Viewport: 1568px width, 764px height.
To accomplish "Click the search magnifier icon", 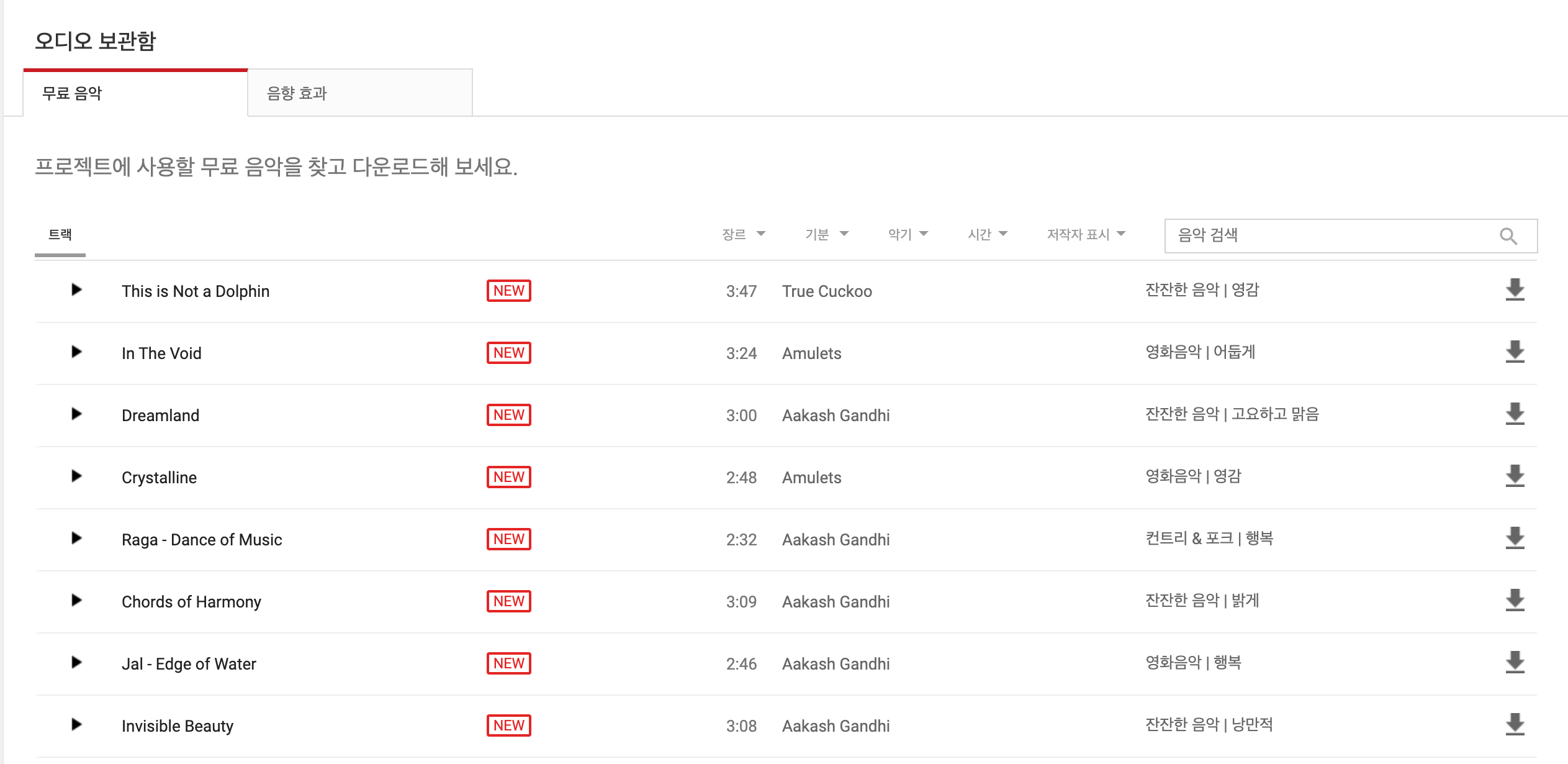I will pos(1508,236).
